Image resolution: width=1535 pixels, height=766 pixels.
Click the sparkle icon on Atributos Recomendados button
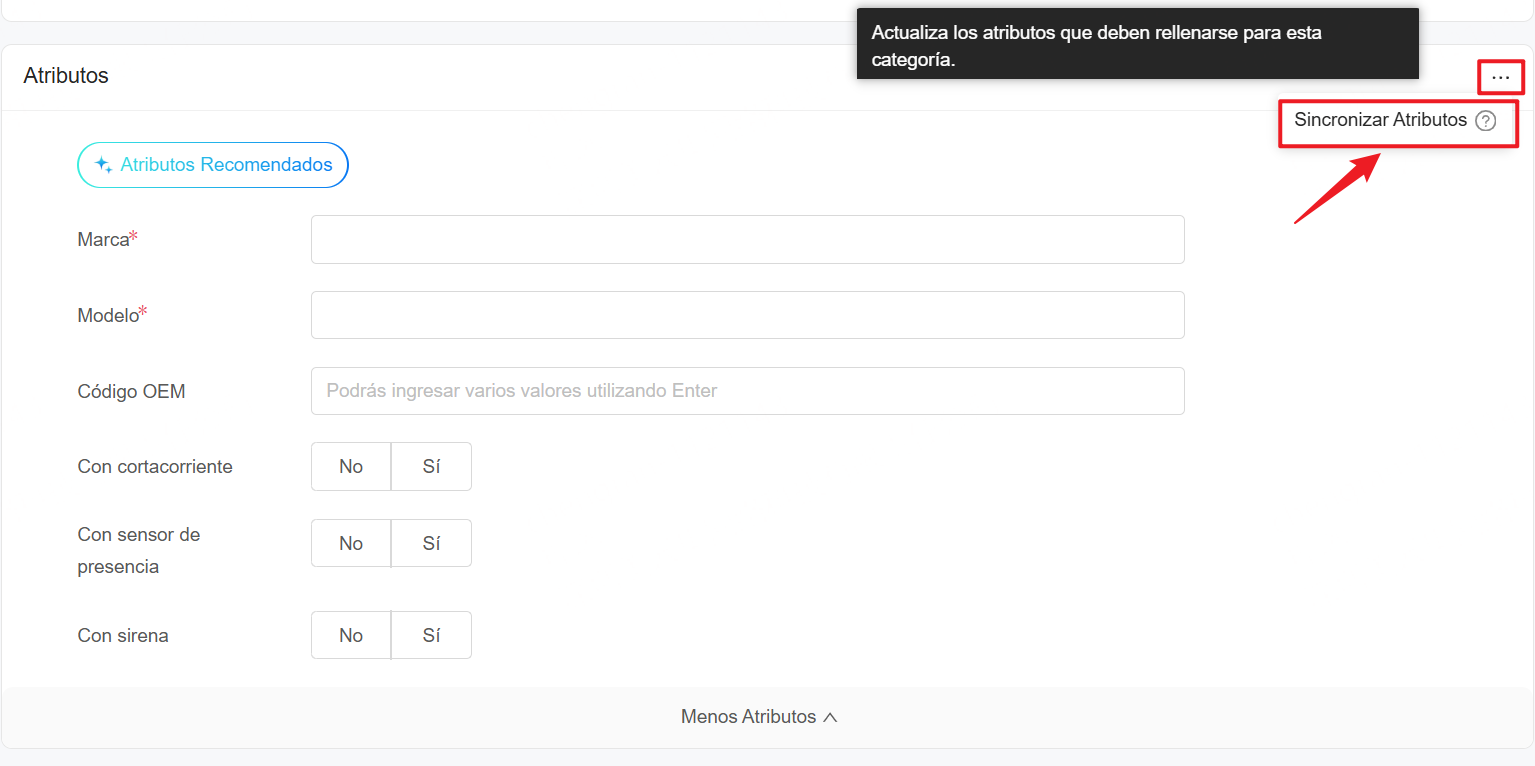point(103,164)
